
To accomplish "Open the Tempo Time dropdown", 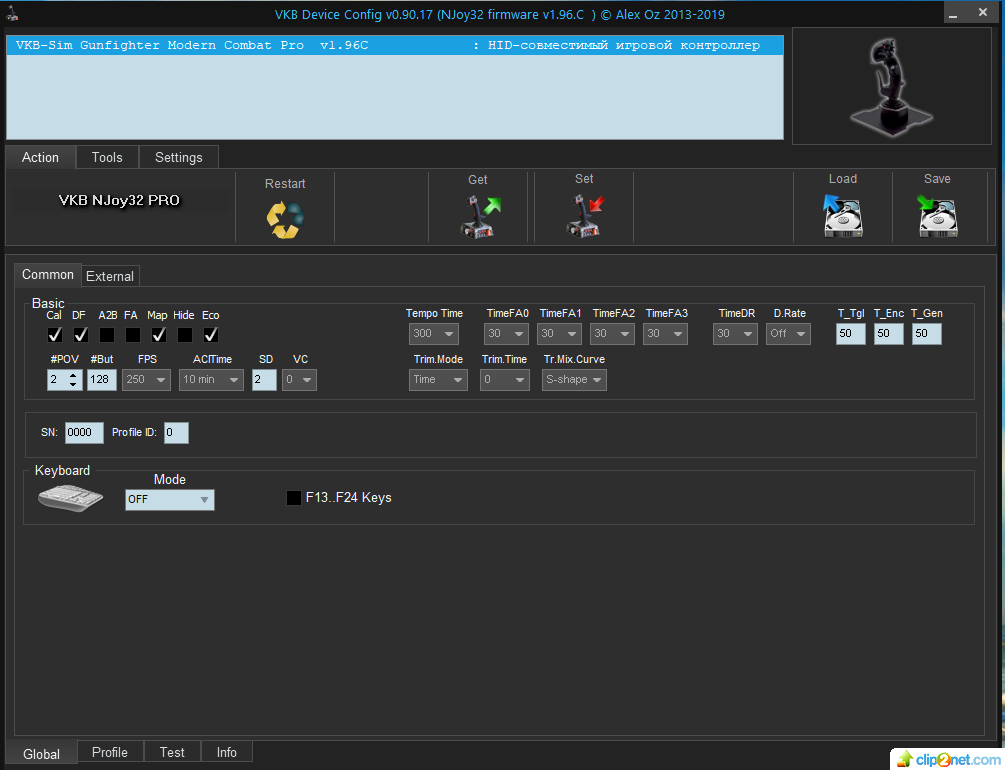I will [434, 333].
